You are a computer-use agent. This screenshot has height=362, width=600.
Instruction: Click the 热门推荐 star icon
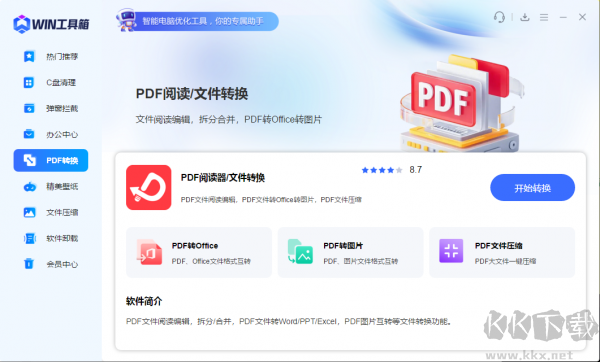(29, 57)
